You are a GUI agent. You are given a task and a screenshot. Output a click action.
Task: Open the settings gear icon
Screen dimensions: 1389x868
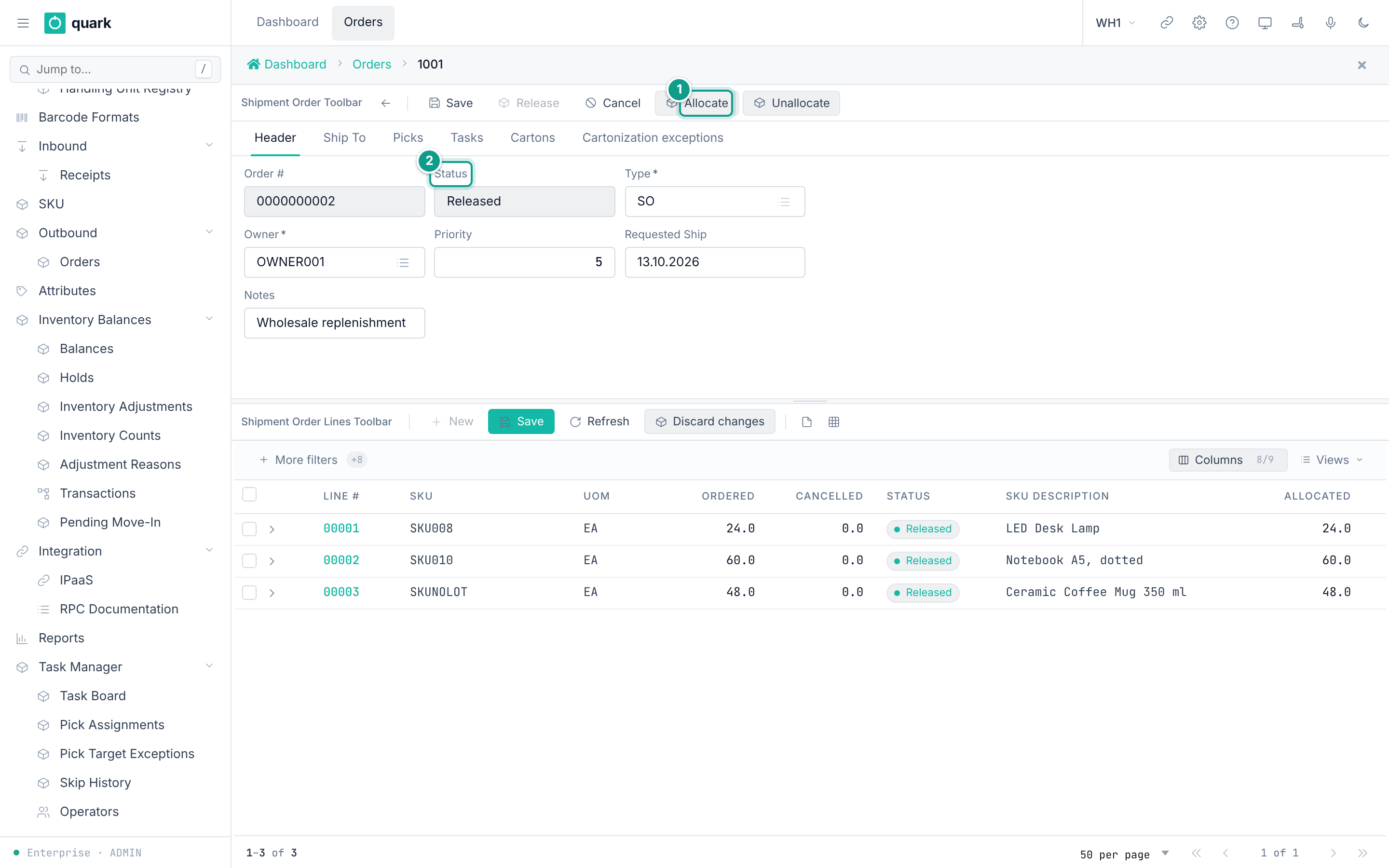tap(1199, 23)
